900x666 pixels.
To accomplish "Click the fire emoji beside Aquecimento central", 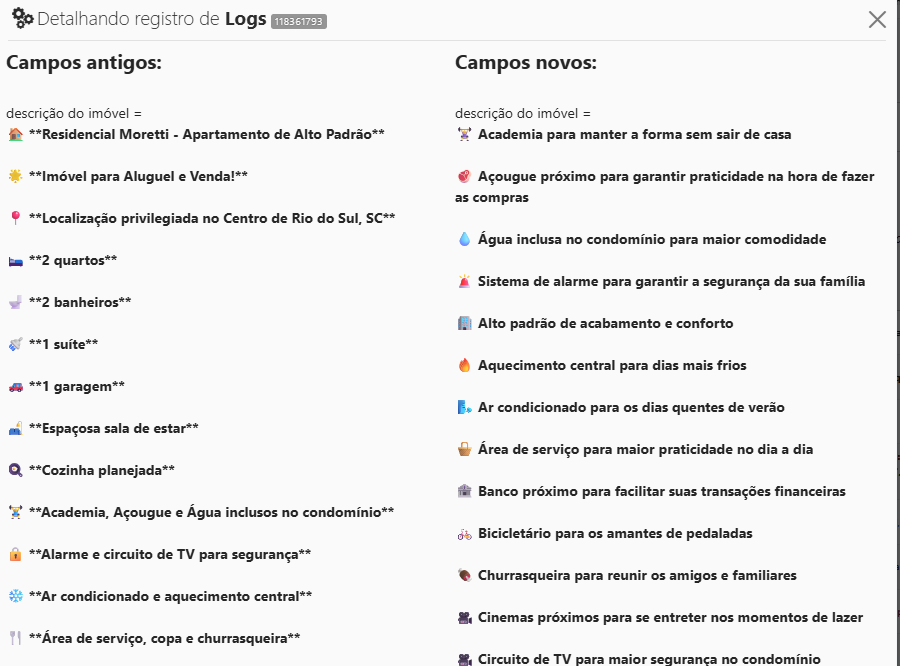I will (464, 366).
